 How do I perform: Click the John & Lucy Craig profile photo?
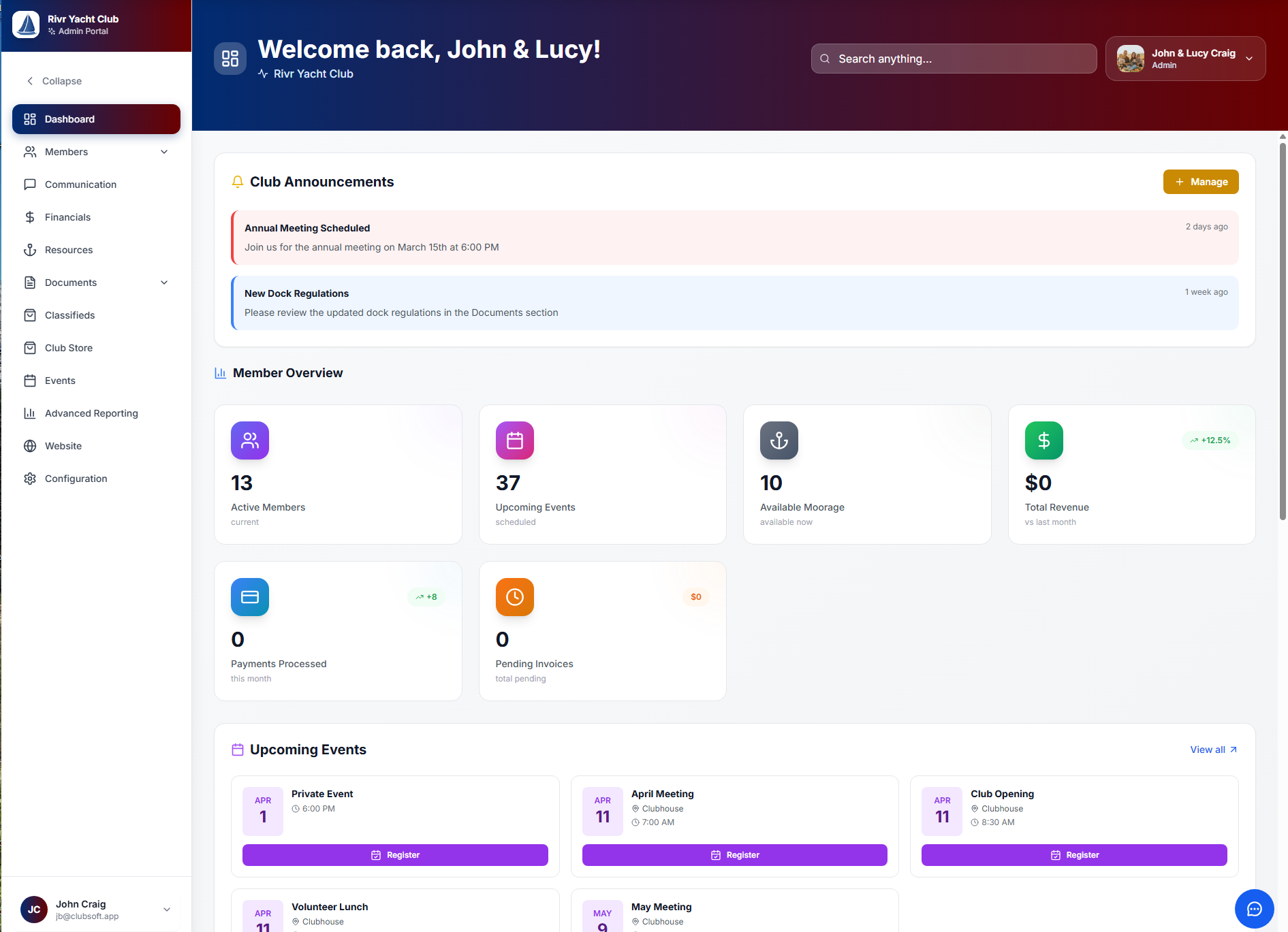pos(1131,59)
